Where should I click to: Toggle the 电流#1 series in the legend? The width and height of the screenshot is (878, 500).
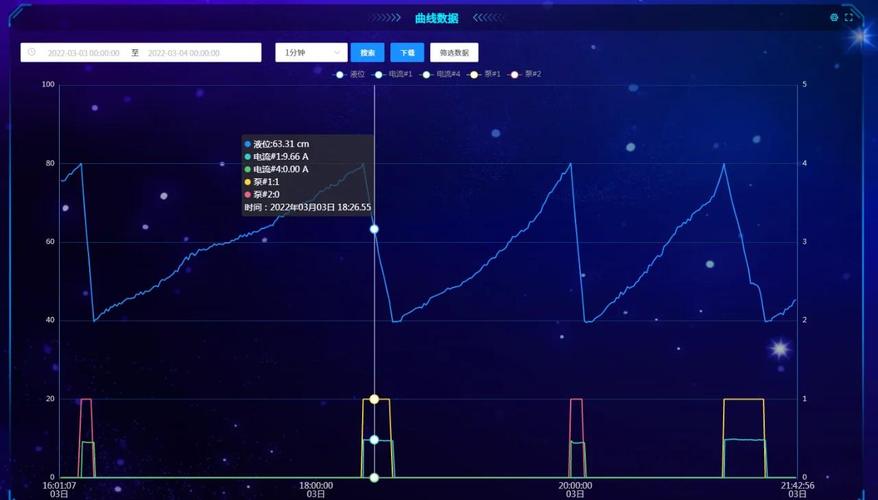393,74
